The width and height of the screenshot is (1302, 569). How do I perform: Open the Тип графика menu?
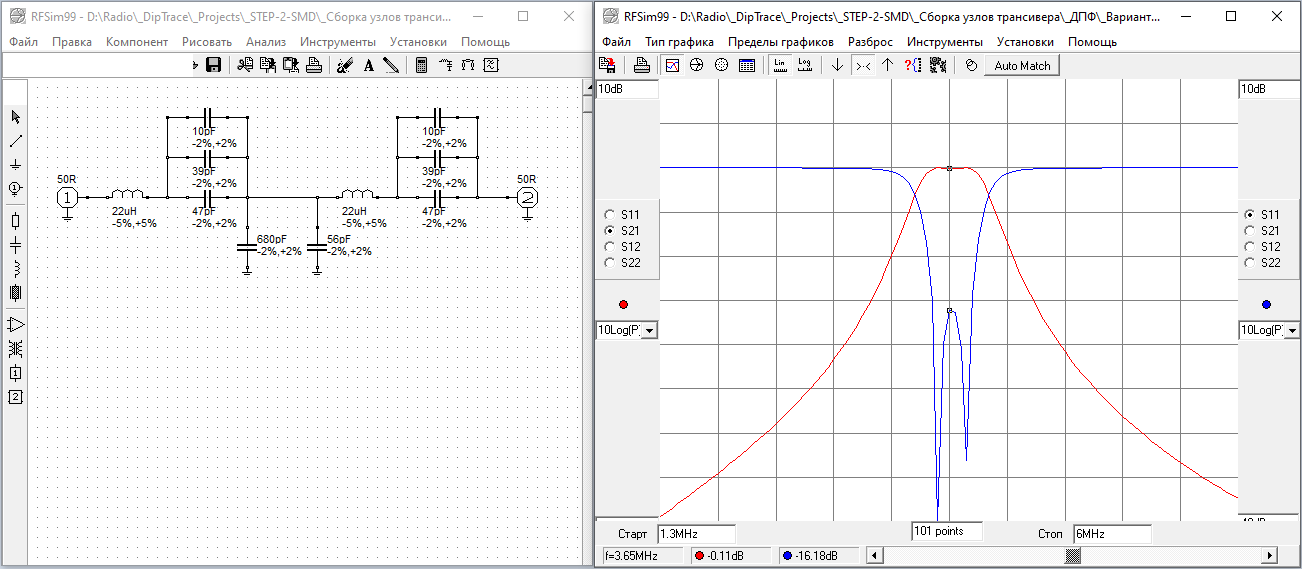(x=679, y=42)
